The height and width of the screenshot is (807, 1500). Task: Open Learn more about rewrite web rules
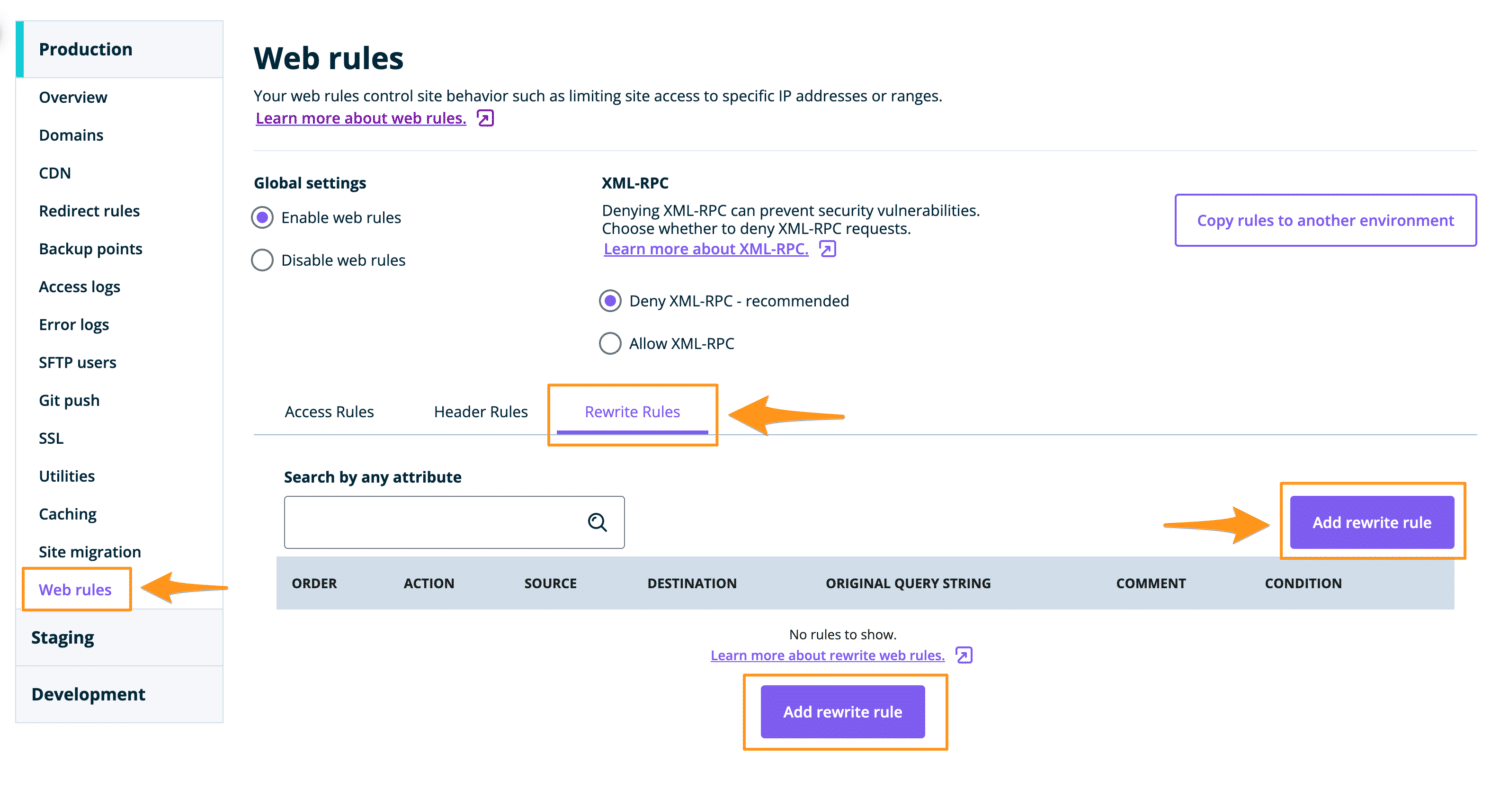coord(827,655)
